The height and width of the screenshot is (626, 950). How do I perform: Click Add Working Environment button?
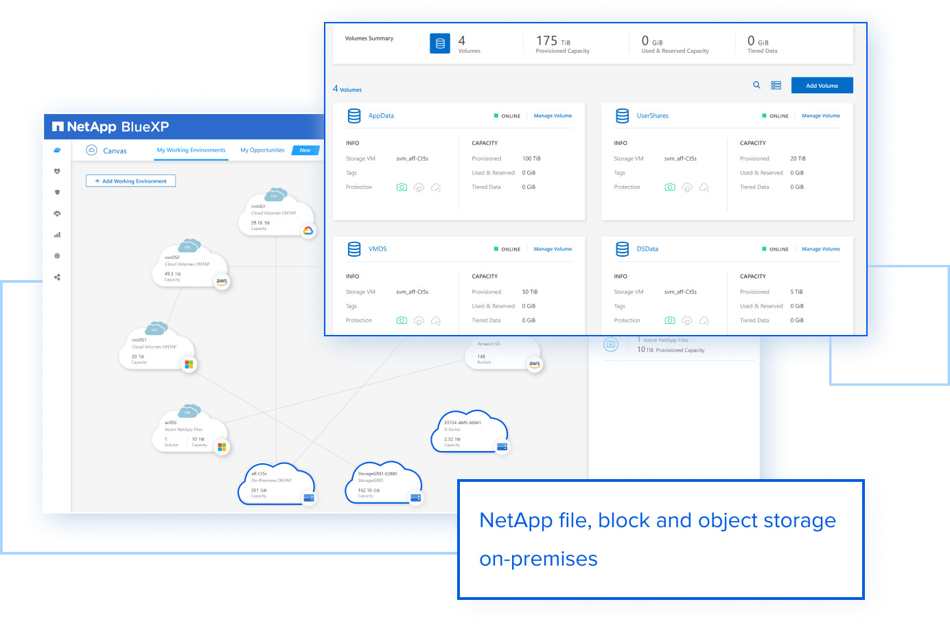(131, 181)
